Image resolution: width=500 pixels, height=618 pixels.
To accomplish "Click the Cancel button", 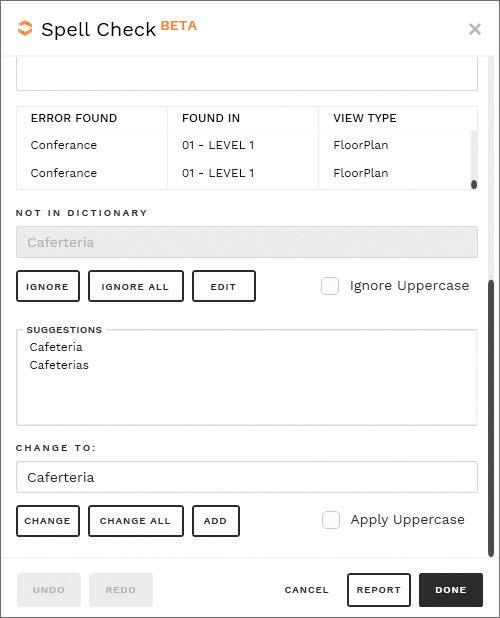I will click(307, 590).
